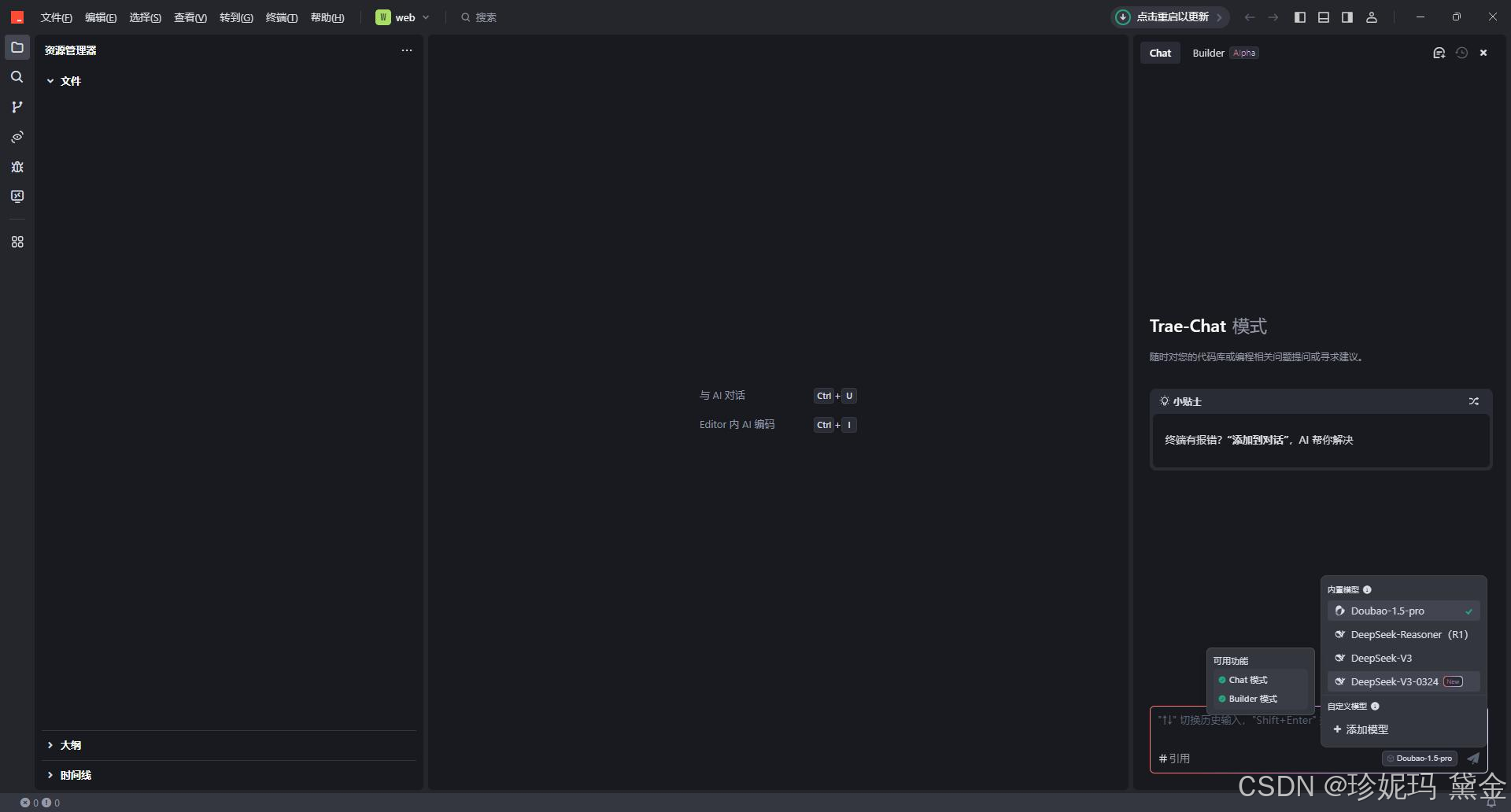
Task: Select the Doubao-1.5-pro model
Action: click(x=1403, y=611)
